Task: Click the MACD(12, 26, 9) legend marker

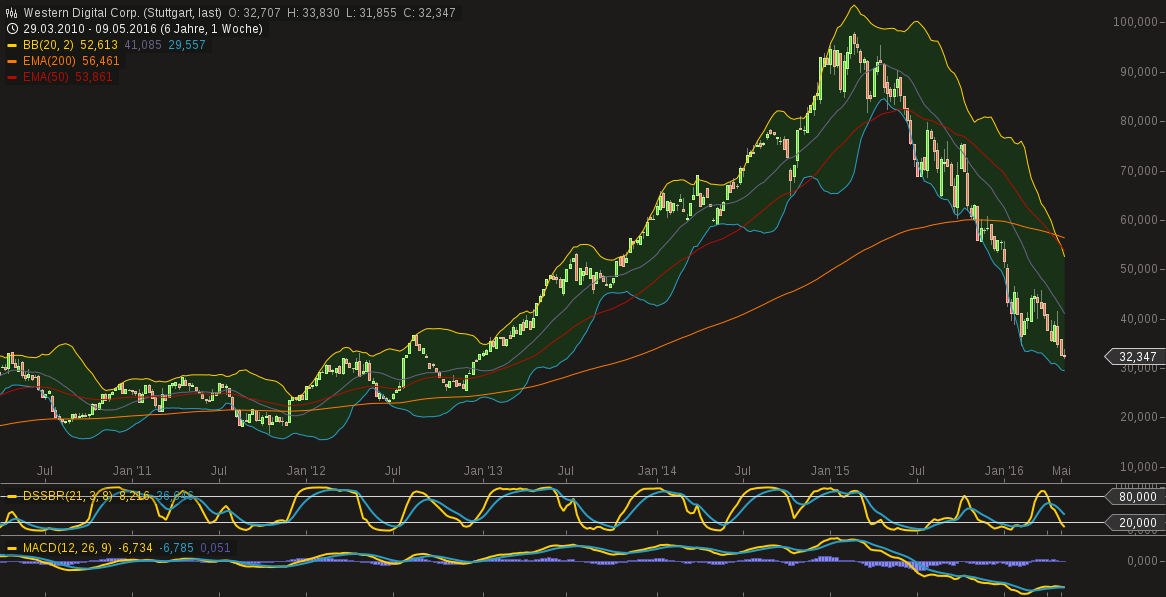Action: click(12, 548)
